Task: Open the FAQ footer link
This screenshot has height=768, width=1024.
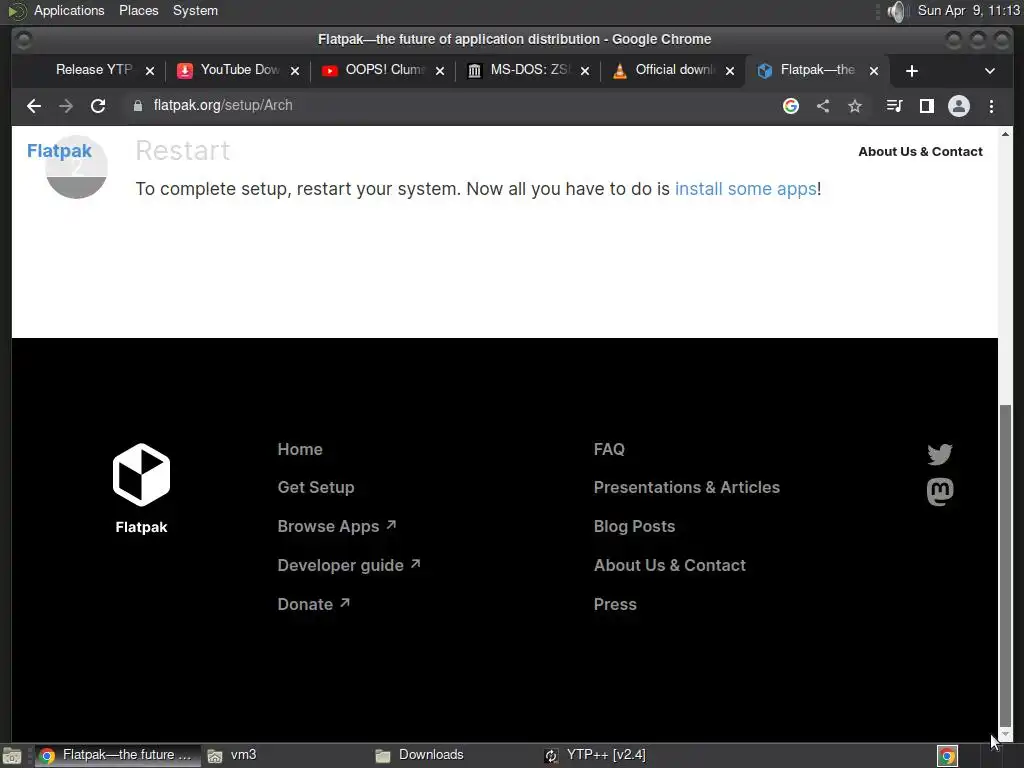Action: click(609, 449)
